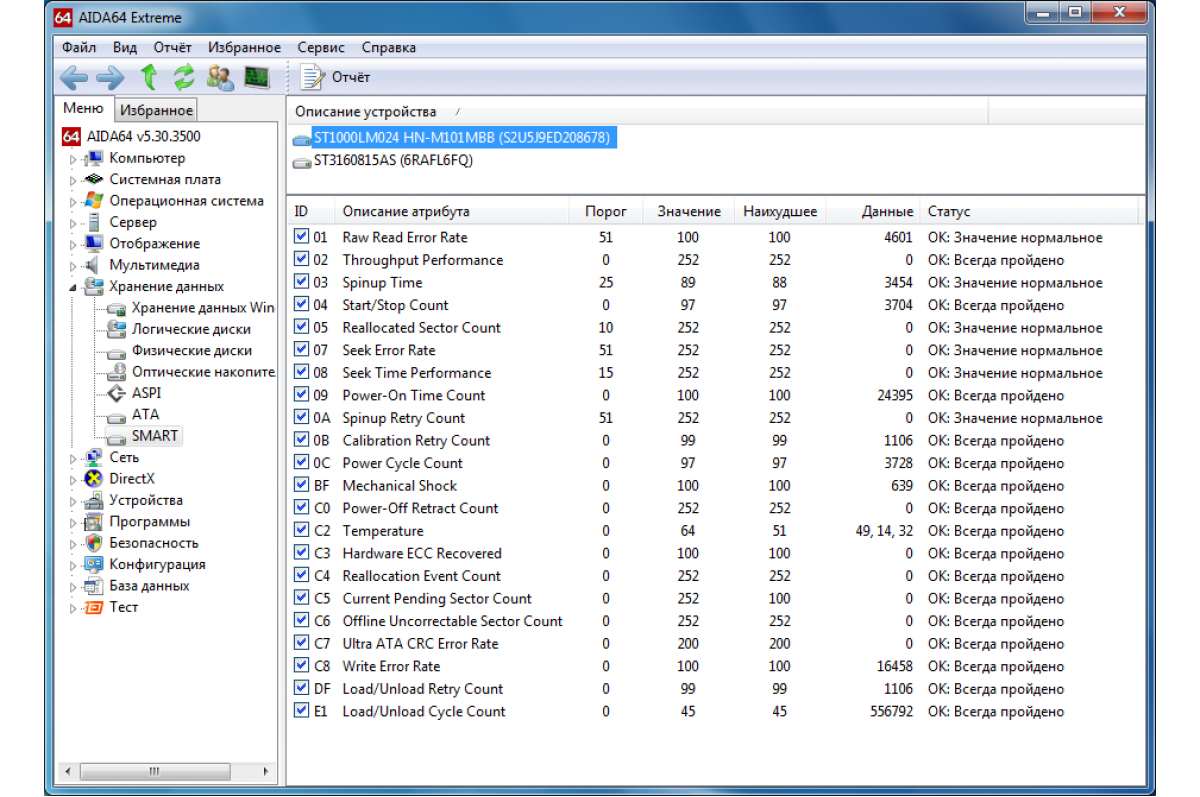Open the Вид menu

(125, 47)
